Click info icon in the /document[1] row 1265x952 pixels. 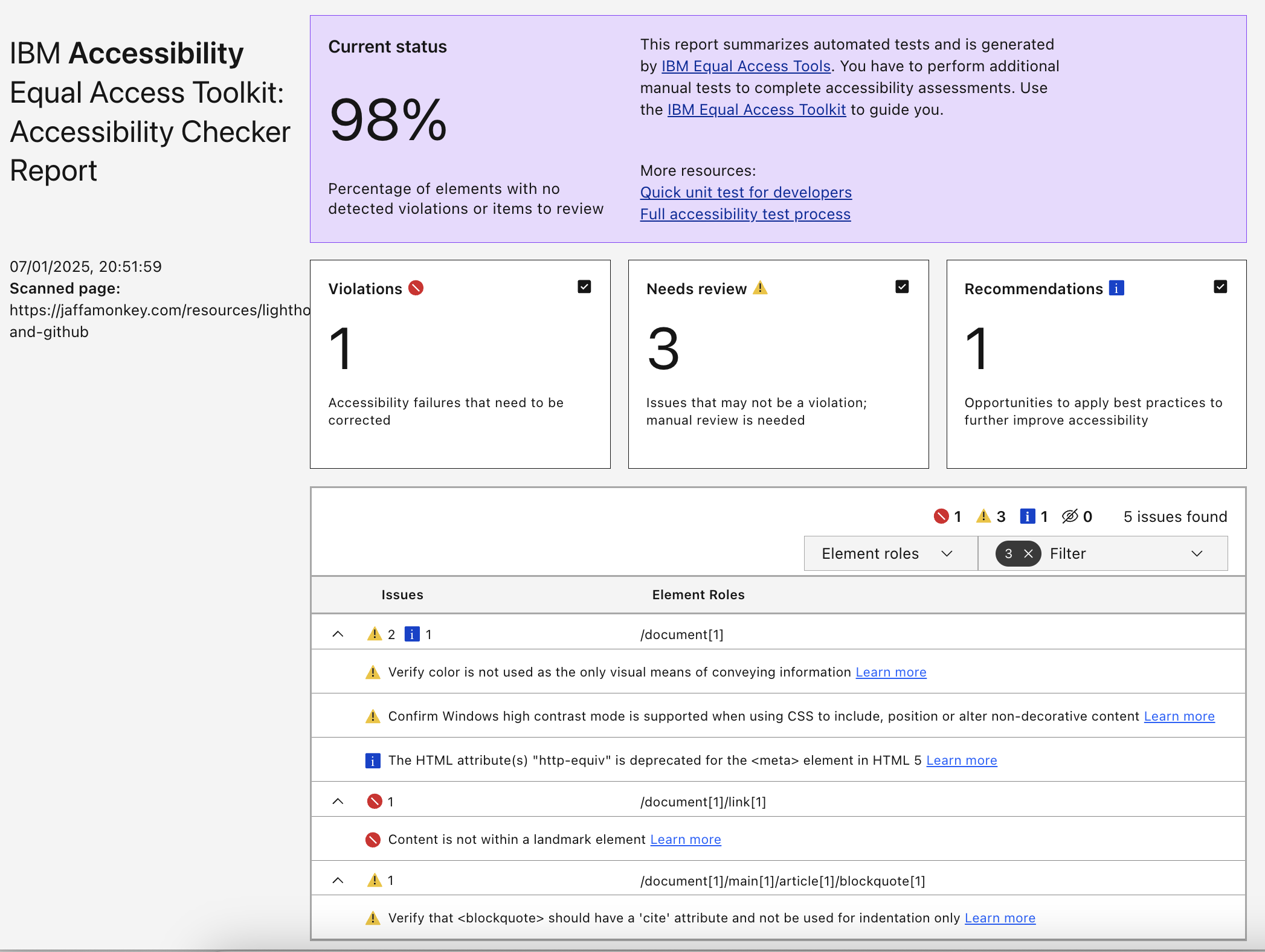(x=412, y=634)
